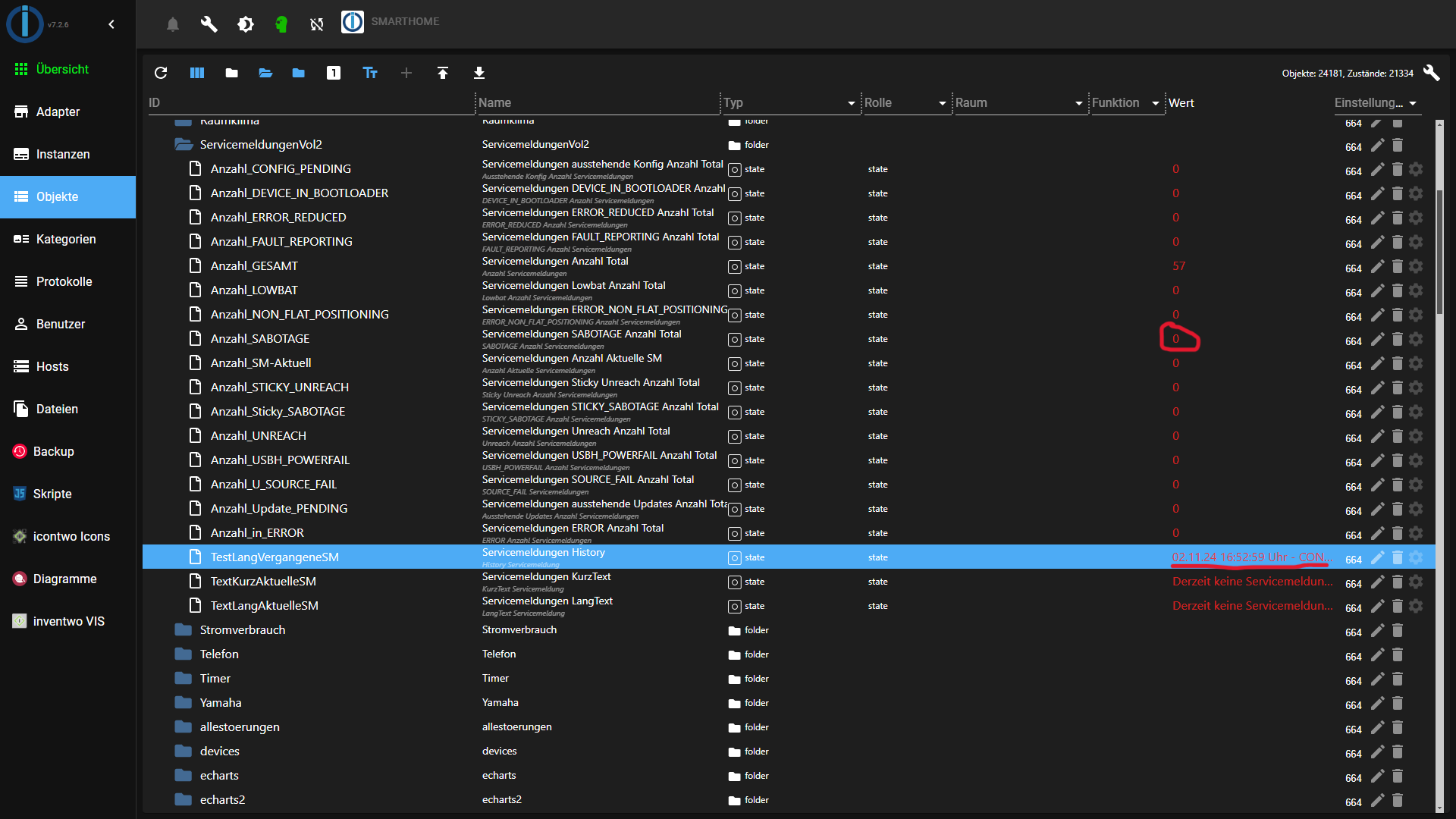The width and height of the screenshot is (1456, 819).
Task: Open system settings wrench icon
Action: coord(209,24)
